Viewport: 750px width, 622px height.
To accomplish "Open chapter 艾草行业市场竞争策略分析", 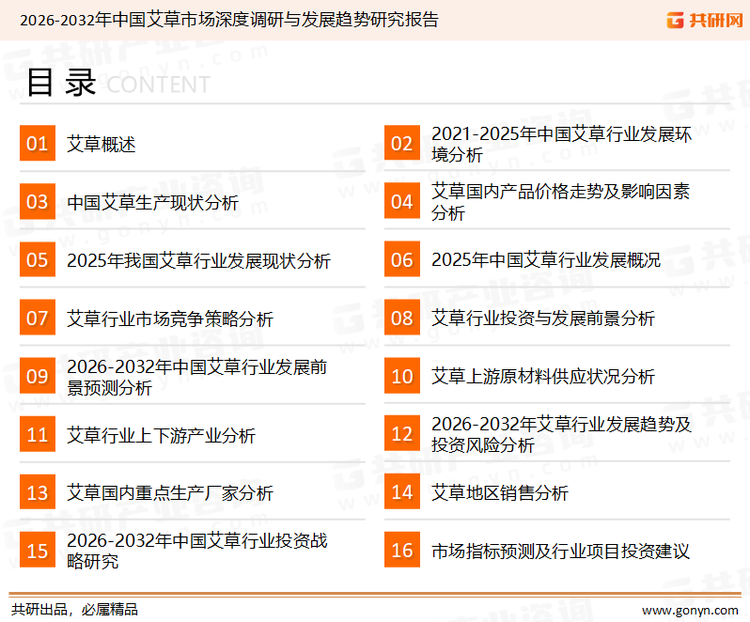I will [x=170, y=319].
